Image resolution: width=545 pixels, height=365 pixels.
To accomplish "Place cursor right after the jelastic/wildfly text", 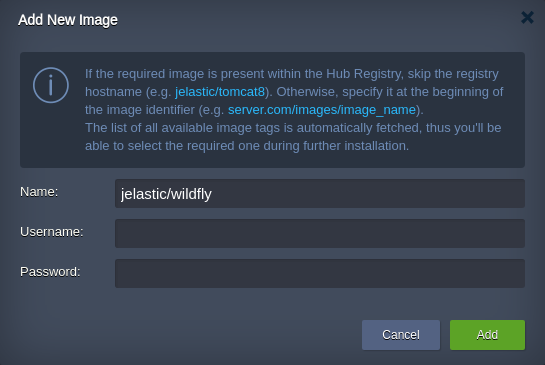I will point(213,194).
